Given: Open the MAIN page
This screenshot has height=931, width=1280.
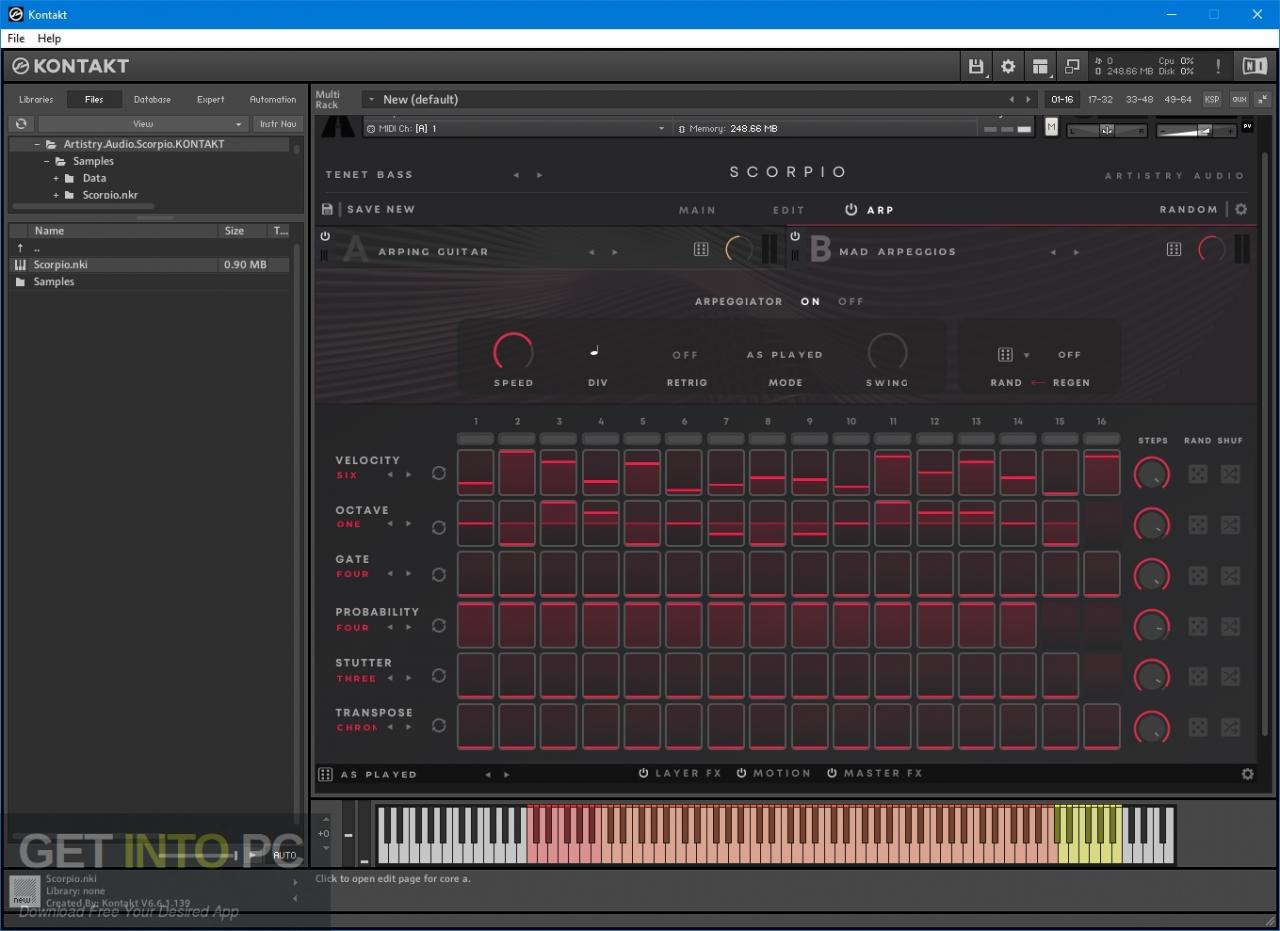Looking at the screenshot, I should coord(697,210).
